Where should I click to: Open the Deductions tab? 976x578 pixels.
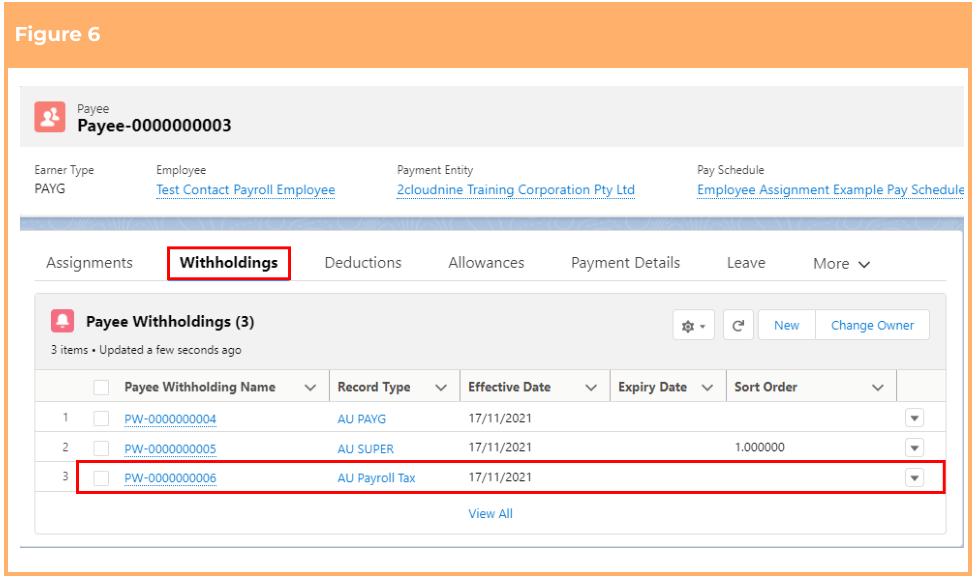[363, 263]
